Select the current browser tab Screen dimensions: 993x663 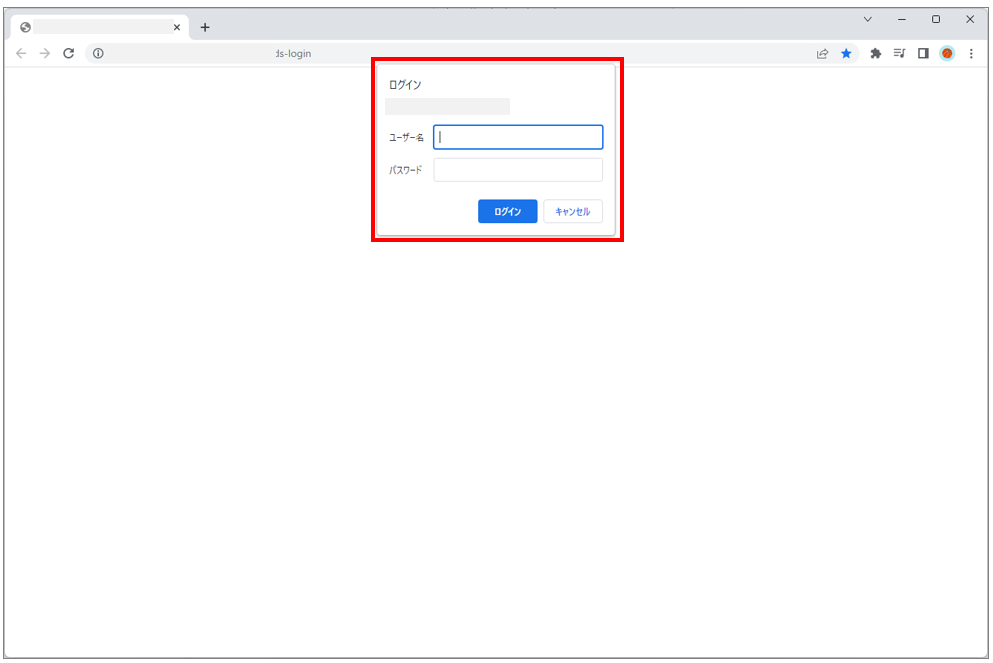point(95,27)
